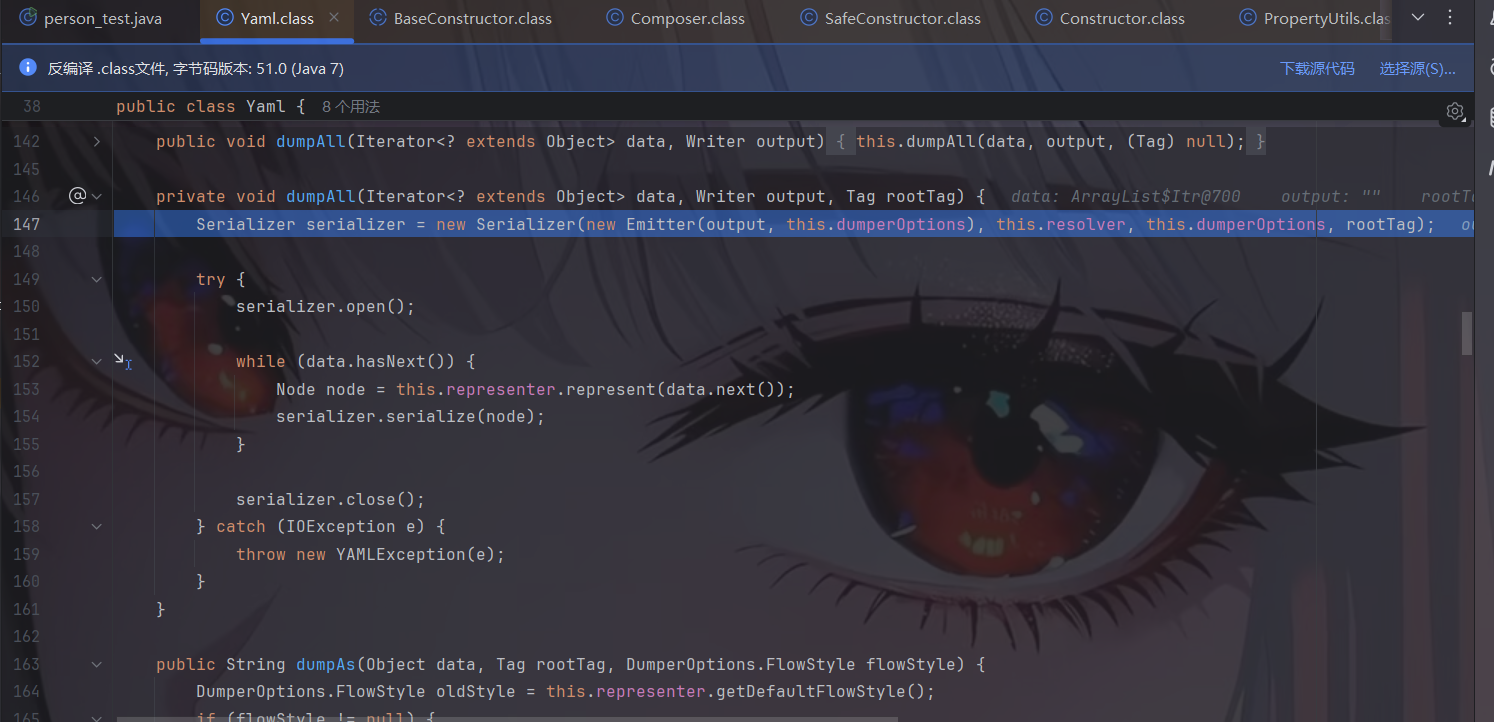Go to the Constructor.class tab
This screenshot has width=1494, height=722.
tap(1110, 18)
